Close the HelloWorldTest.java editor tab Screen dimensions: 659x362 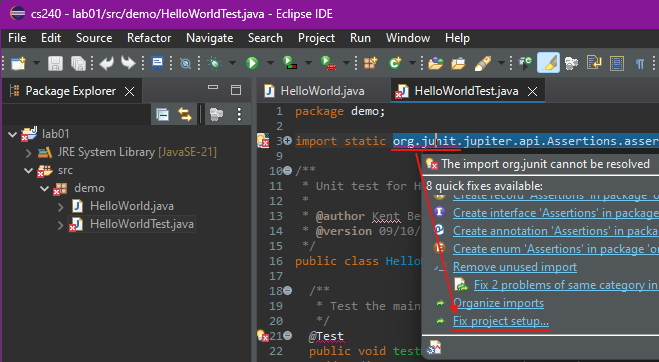pos(532,91)
